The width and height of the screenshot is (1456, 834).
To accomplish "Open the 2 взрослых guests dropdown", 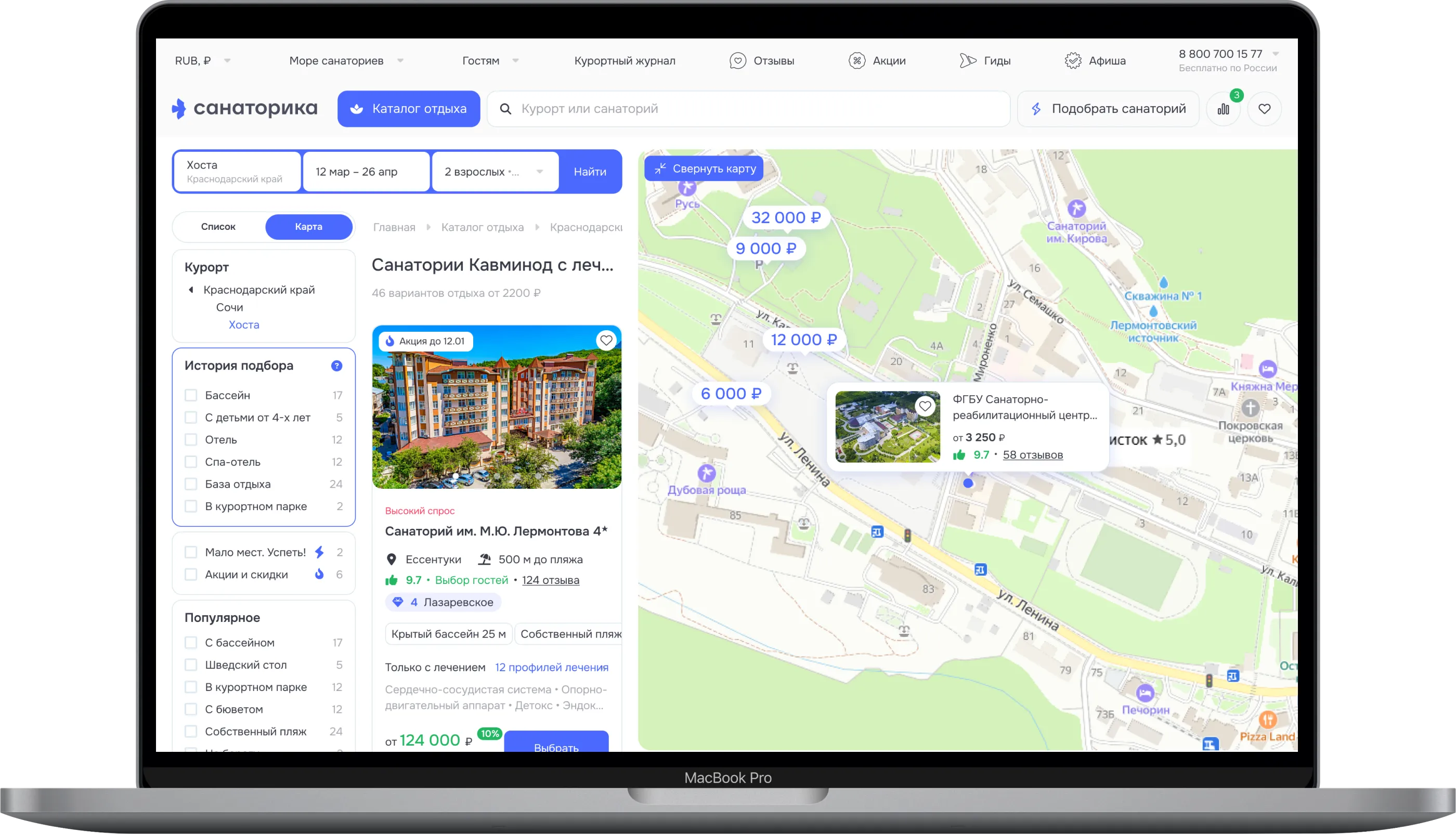I will [x=495, y=172].
